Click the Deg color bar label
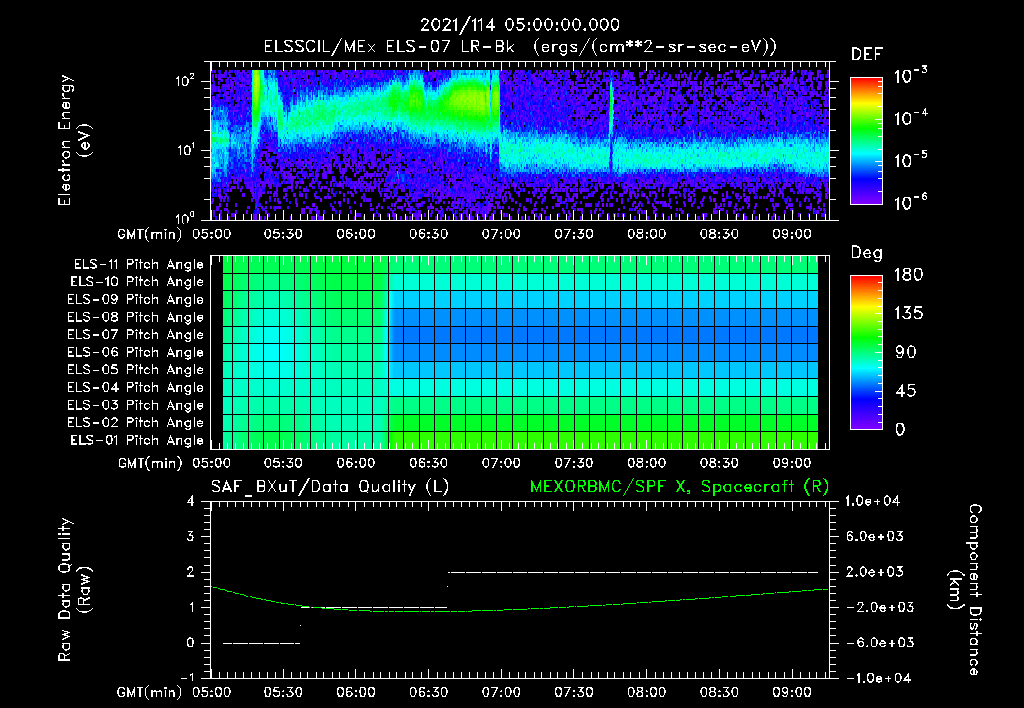This screenshot has height=708, width=1024. [x=867, y=253]
